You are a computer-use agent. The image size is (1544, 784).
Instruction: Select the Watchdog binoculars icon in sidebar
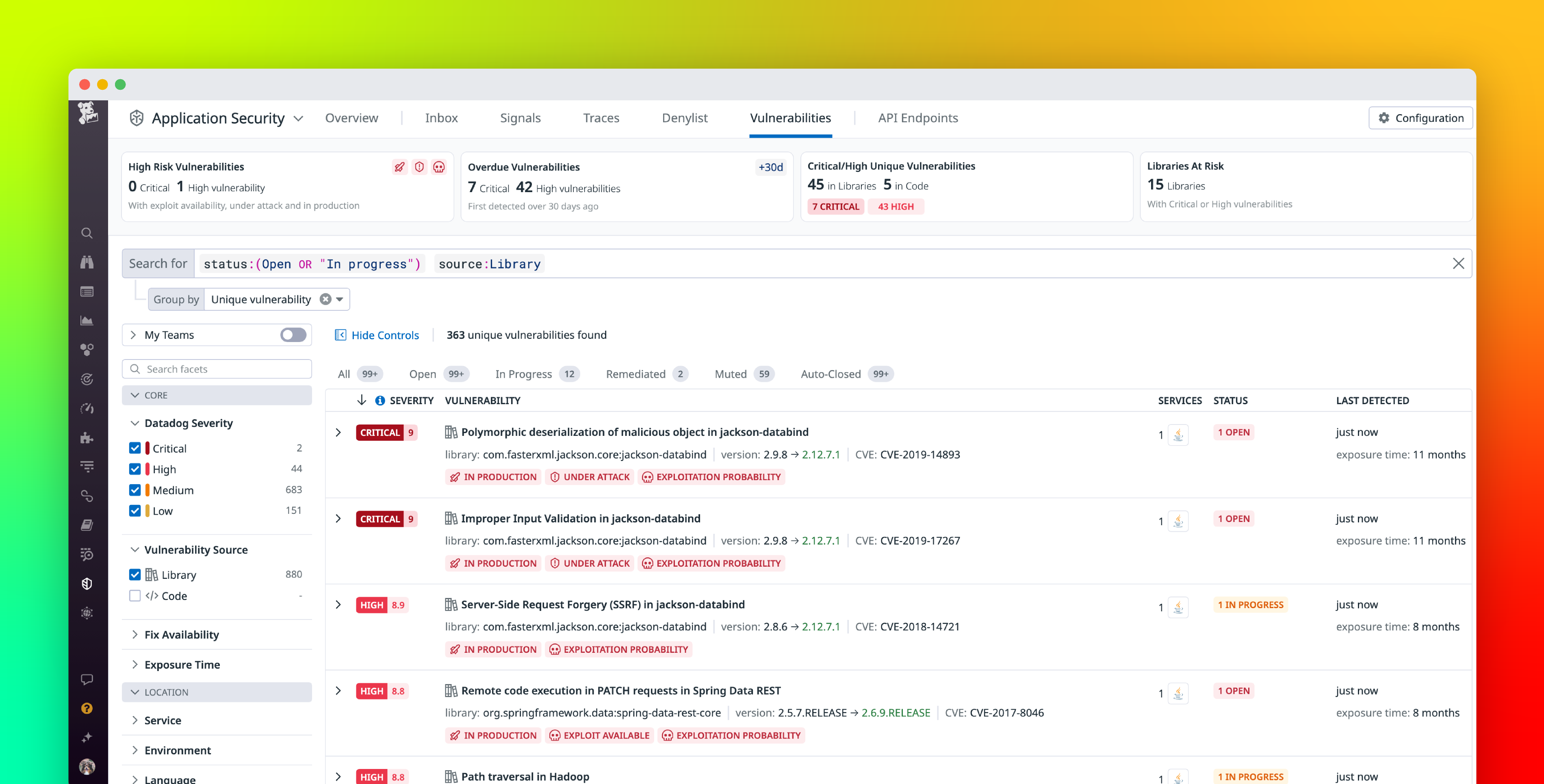pyautogui.click(x=87, y=262)
